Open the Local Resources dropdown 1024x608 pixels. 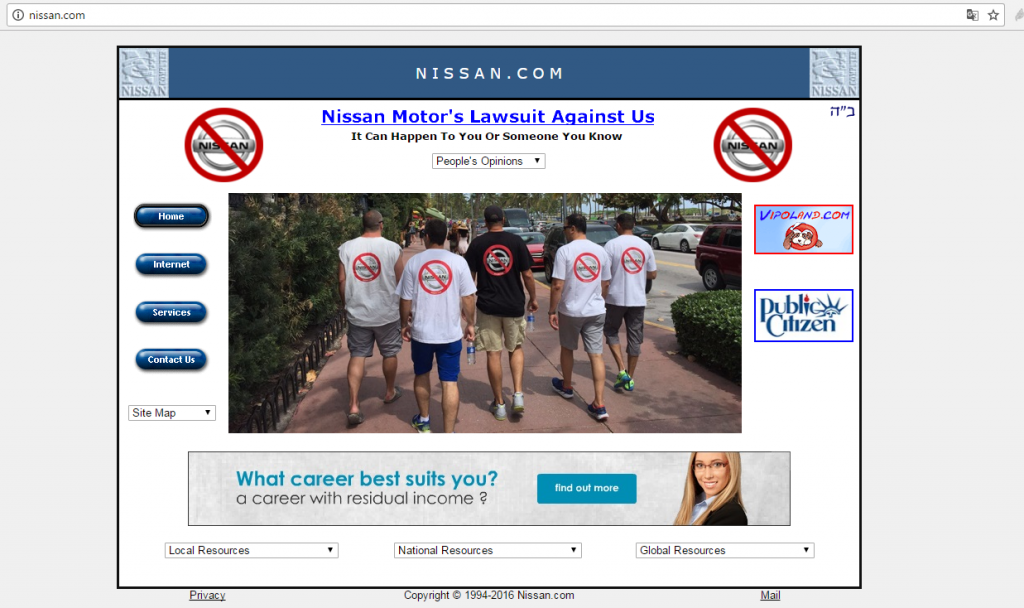[251, 551]
